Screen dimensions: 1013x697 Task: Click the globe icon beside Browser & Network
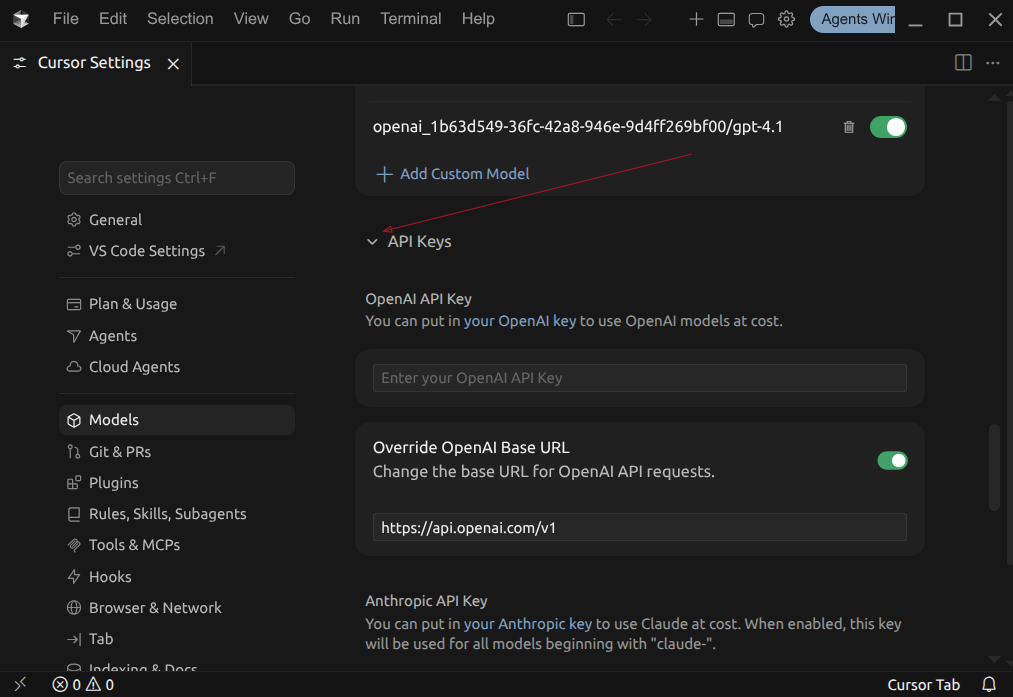(x=74, y=608)
